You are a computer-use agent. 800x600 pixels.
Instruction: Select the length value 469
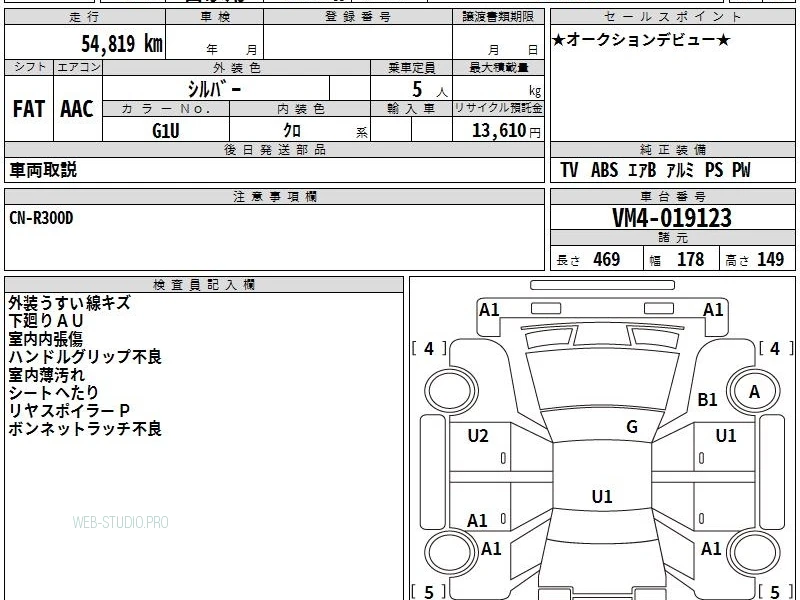[607, 259]
